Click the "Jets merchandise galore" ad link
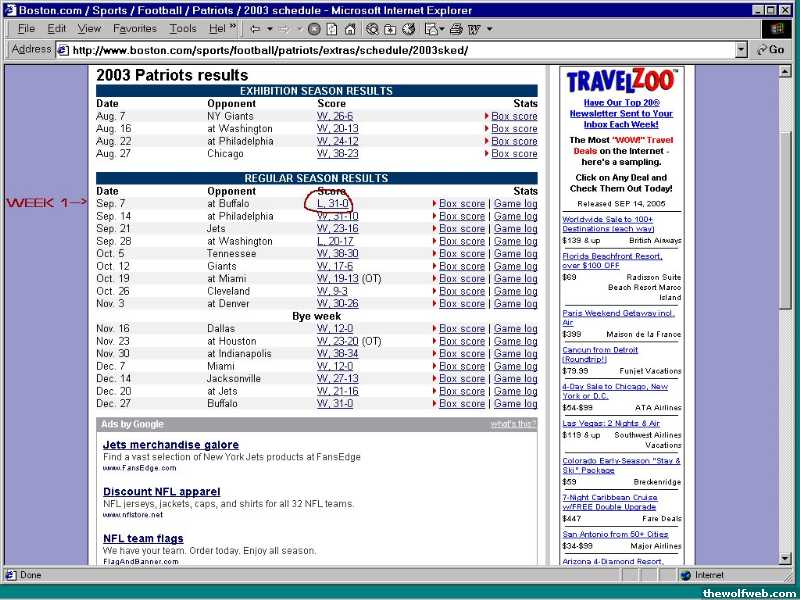Screen dimensions: 800x600 tap(170, 445)
